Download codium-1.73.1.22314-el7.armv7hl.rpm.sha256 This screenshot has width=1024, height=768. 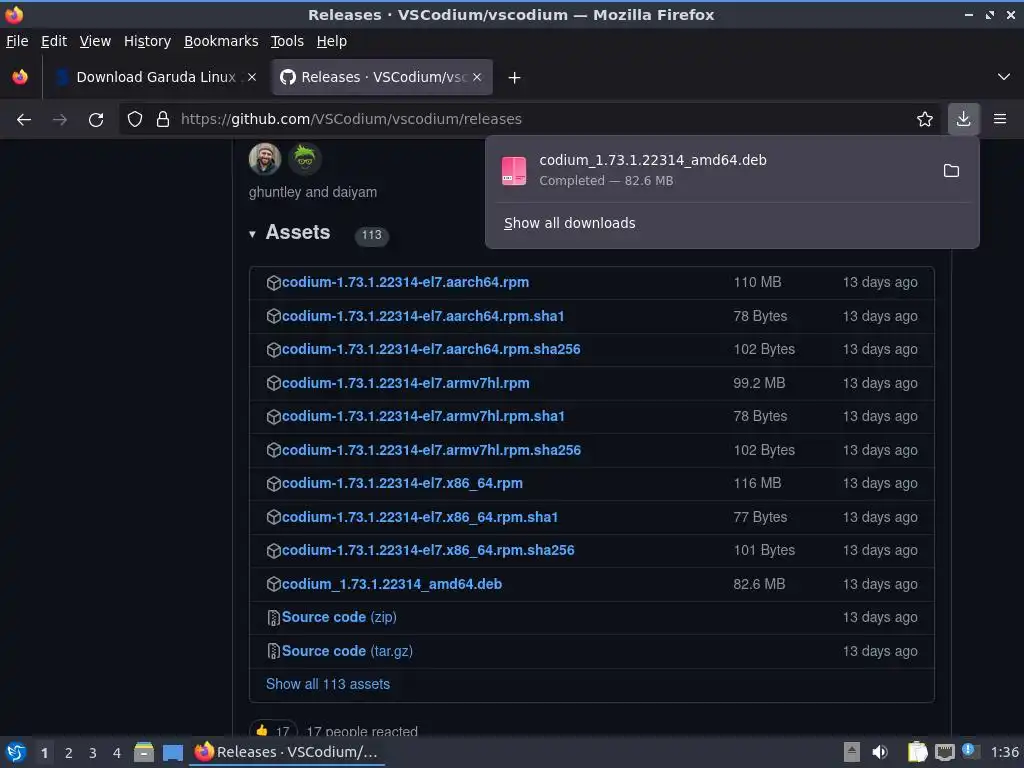tap(432, 450)
